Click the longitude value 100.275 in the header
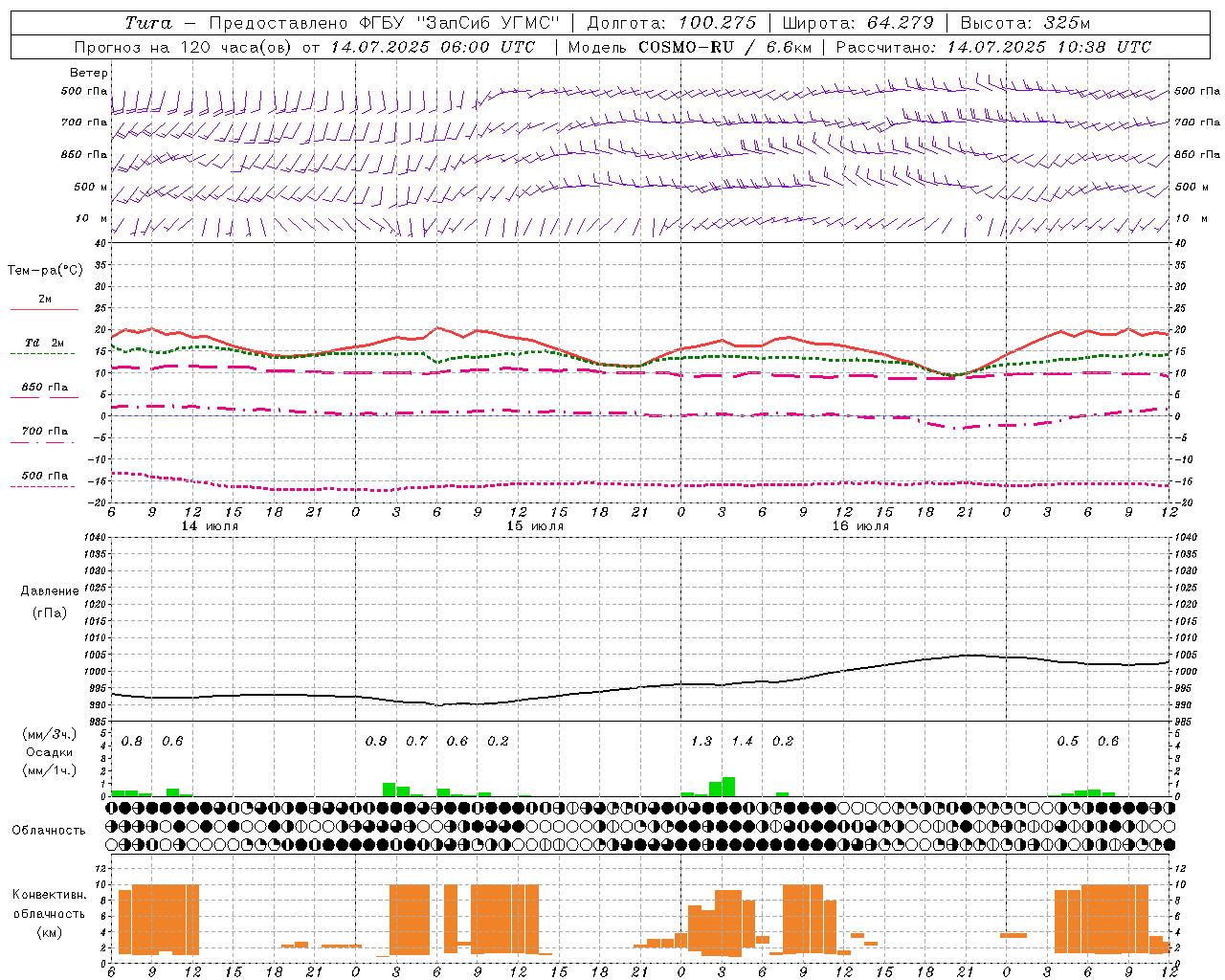Image resolution: width=1225 pixels, height=980 pixels. click(717, 23)
